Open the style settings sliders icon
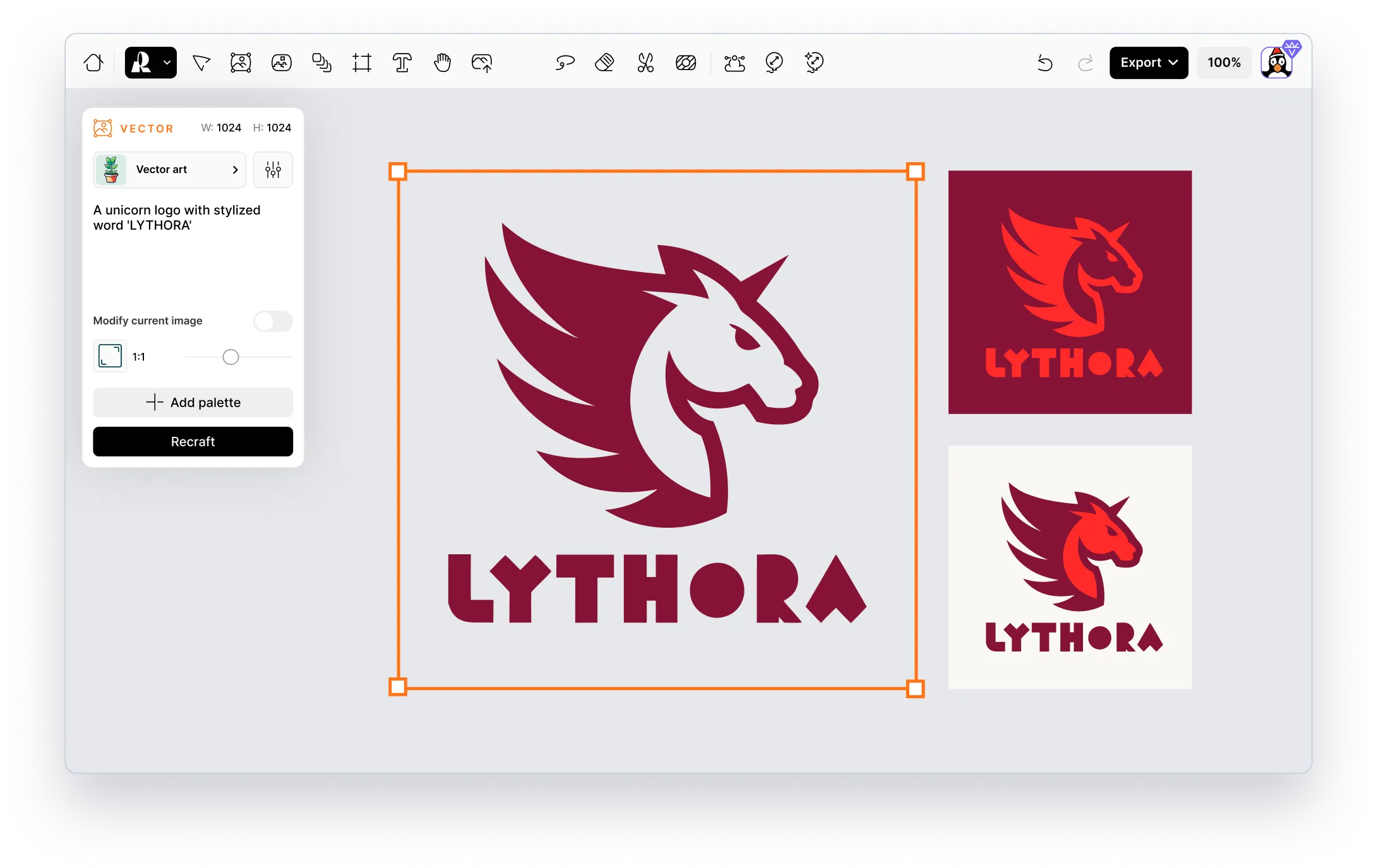 273,169
